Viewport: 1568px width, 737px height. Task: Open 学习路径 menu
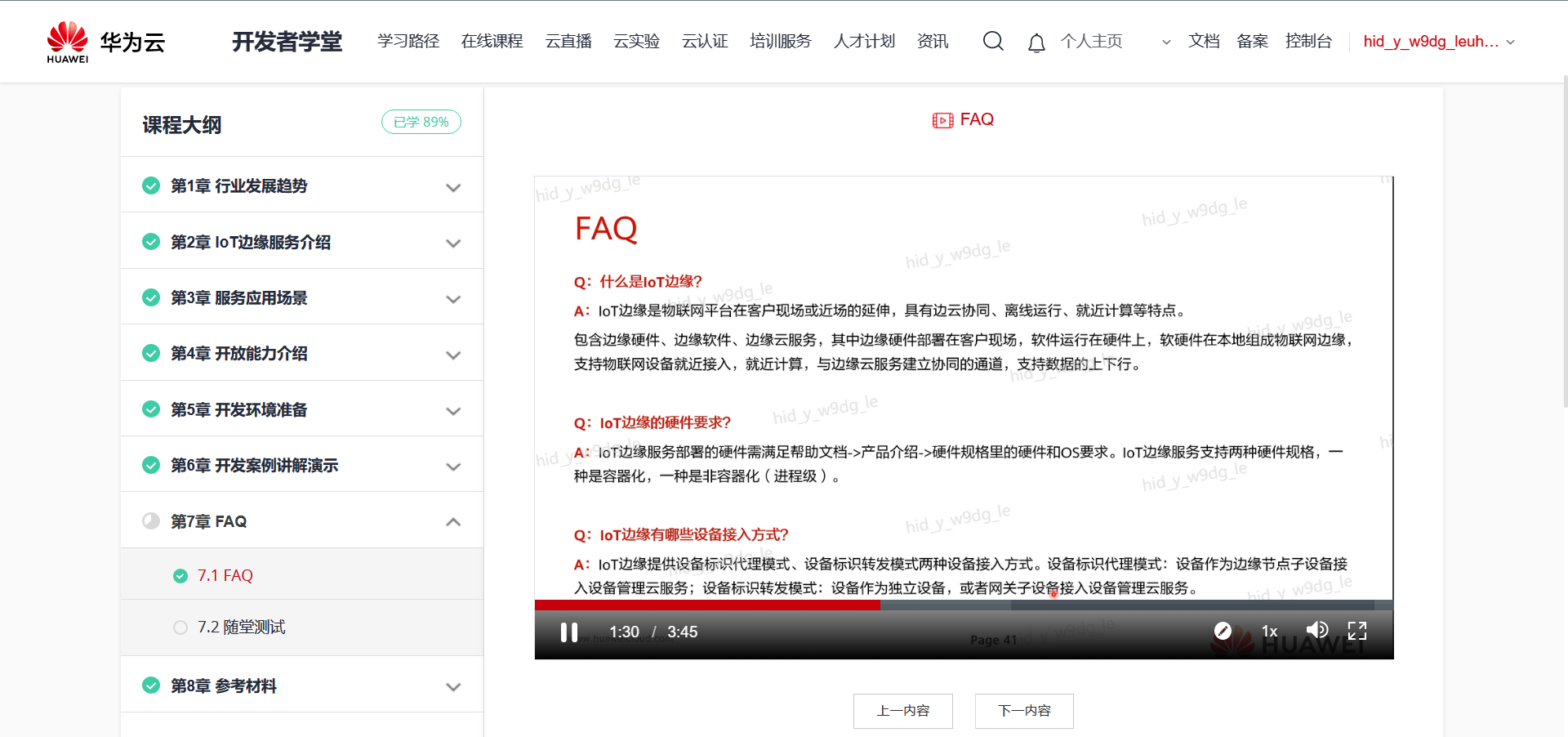408,41
